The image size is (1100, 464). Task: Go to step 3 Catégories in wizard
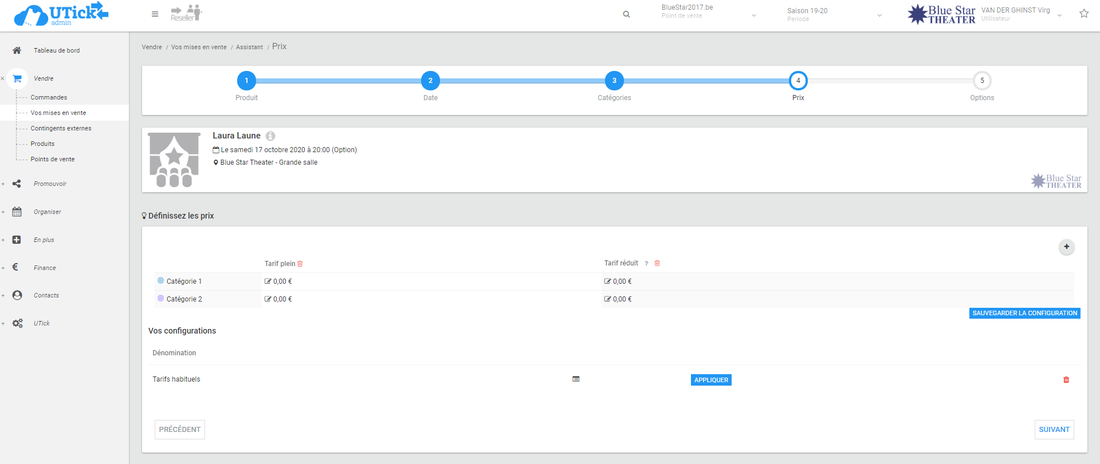(614, 81)
